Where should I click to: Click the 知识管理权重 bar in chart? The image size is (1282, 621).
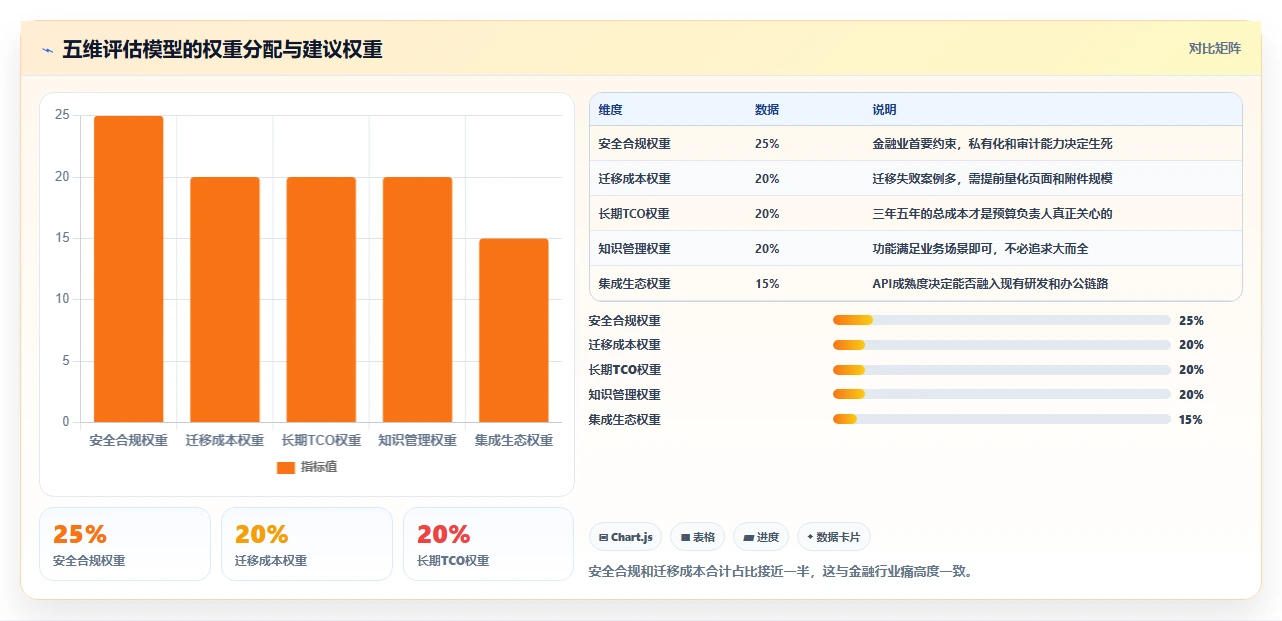tap(417, 300)
